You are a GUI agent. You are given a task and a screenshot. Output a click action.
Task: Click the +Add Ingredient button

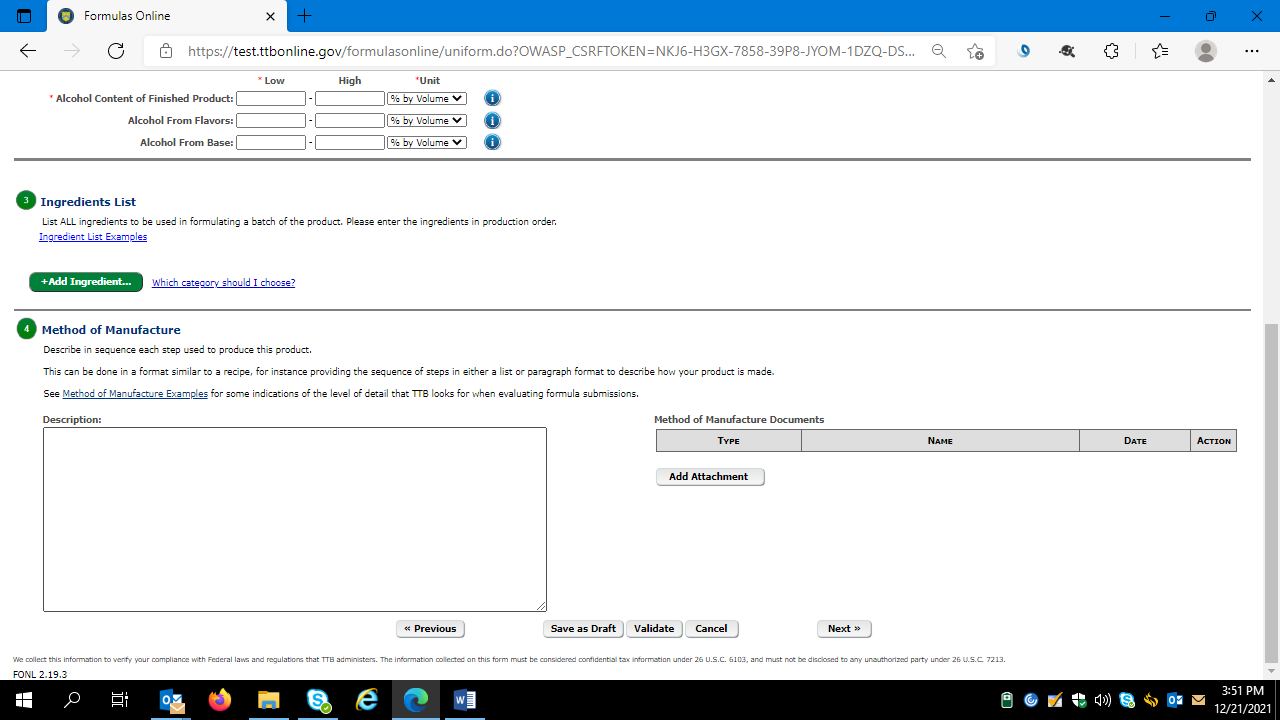86,282
